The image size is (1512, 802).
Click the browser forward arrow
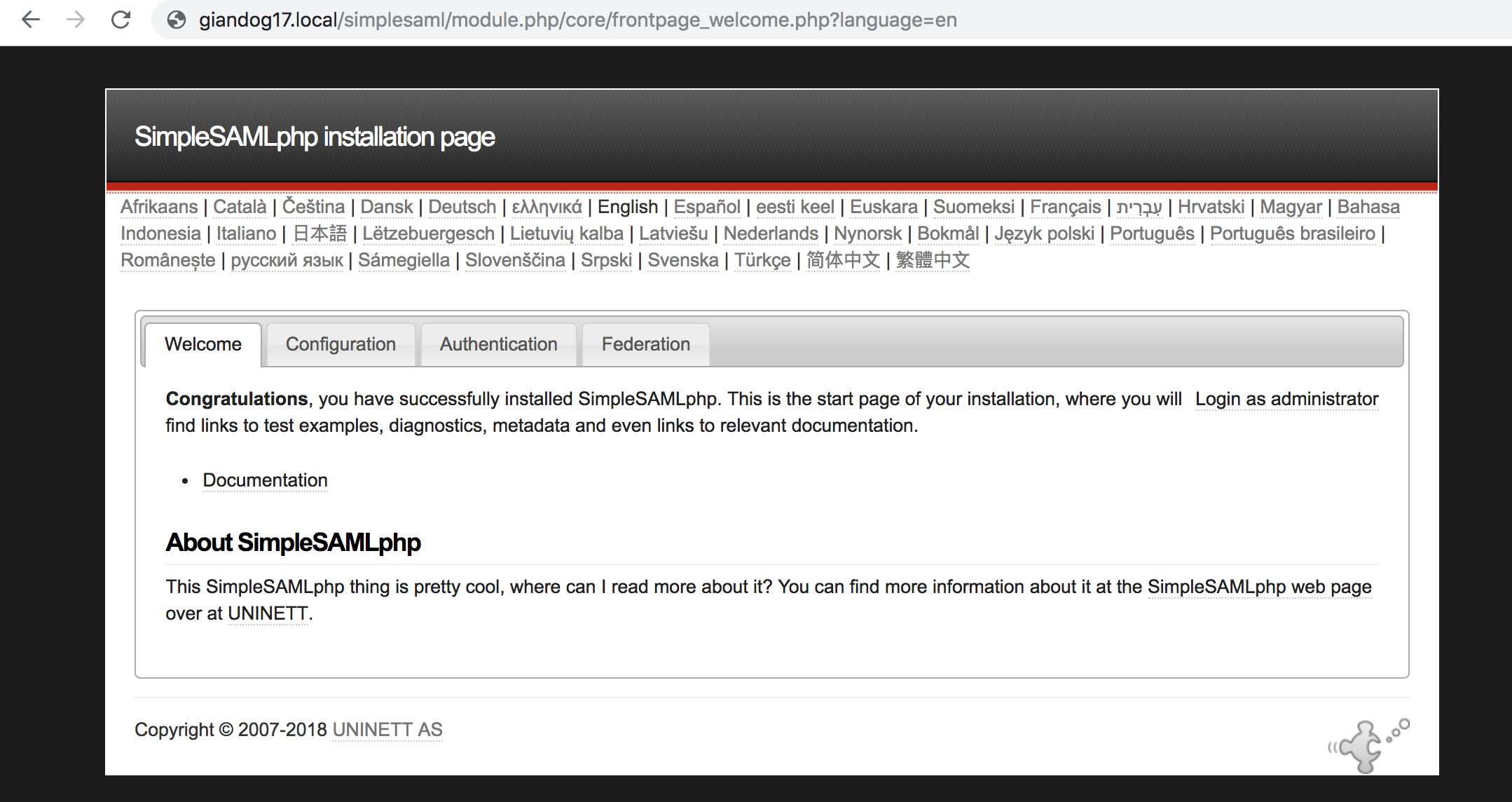pos(75,21)
